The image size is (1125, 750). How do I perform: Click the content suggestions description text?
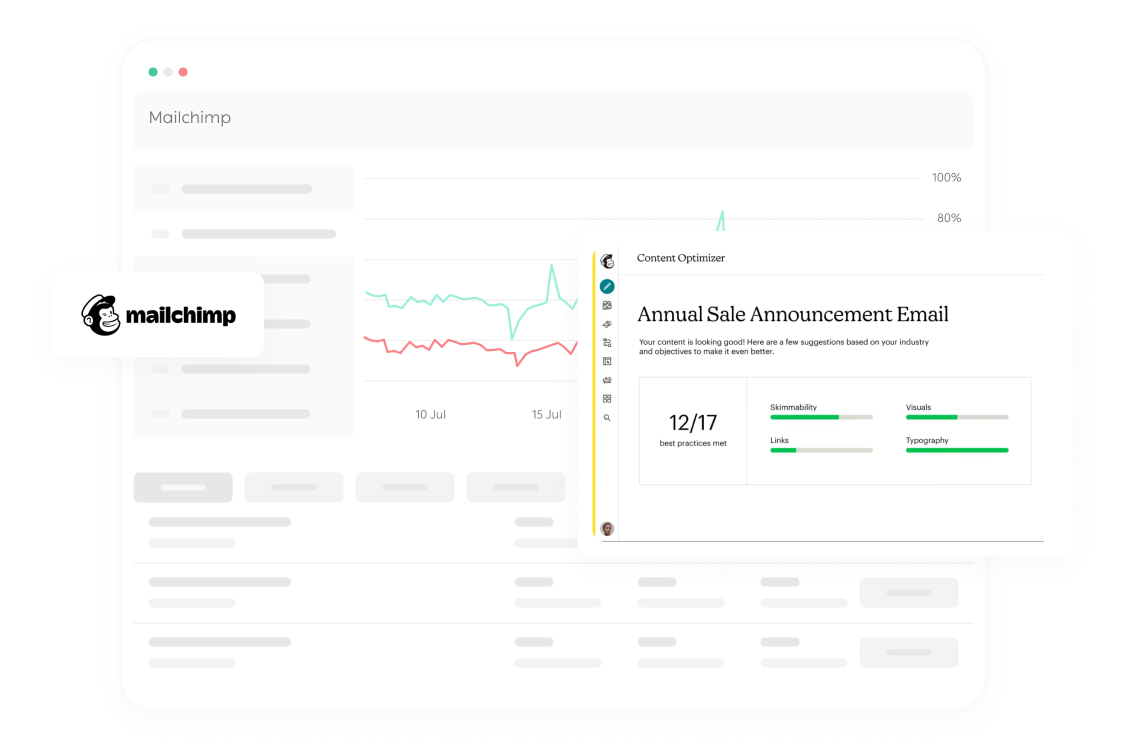click(783, 347)
